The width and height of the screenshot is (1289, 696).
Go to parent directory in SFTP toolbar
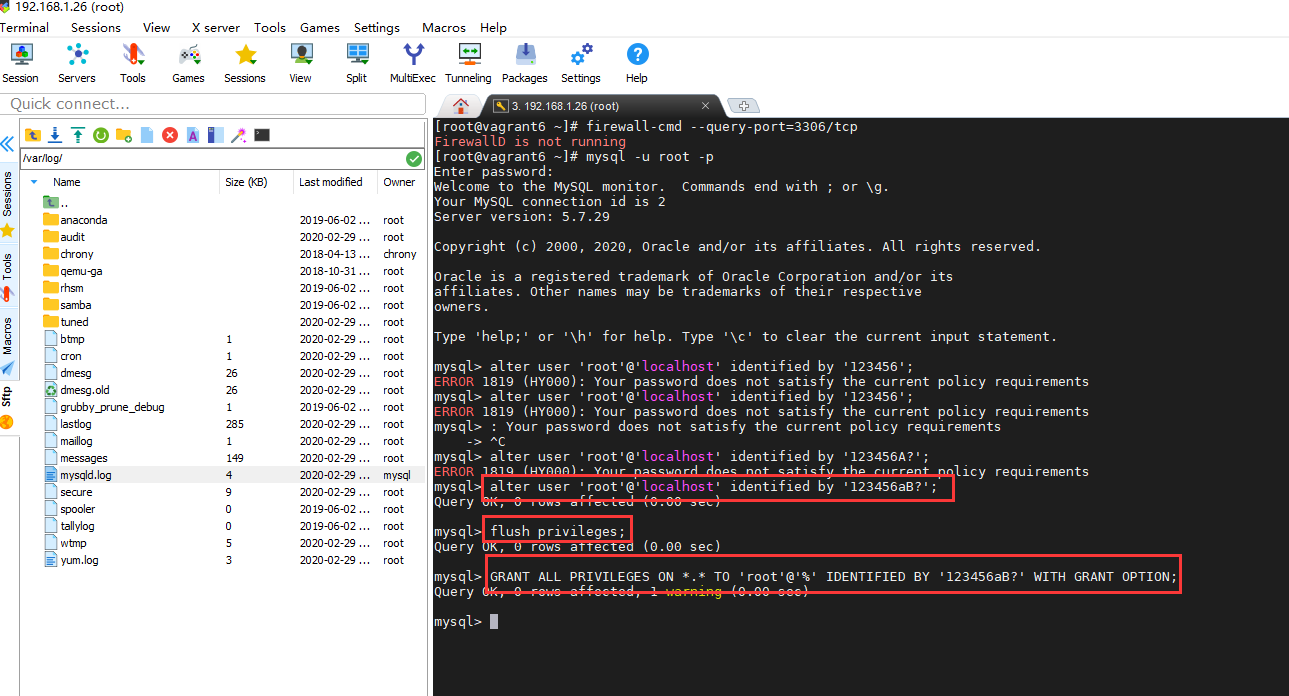pyautogui.click(x=33, y=135)
